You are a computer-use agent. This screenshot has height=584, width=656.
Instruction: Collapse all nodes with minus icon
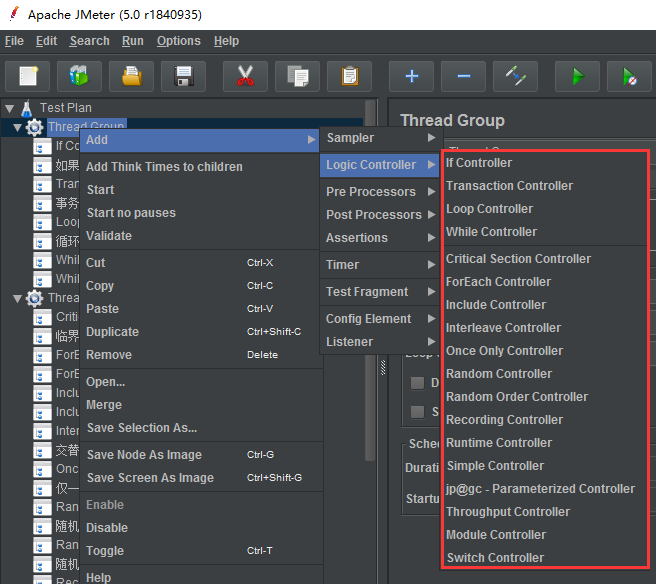click(464, 76)
